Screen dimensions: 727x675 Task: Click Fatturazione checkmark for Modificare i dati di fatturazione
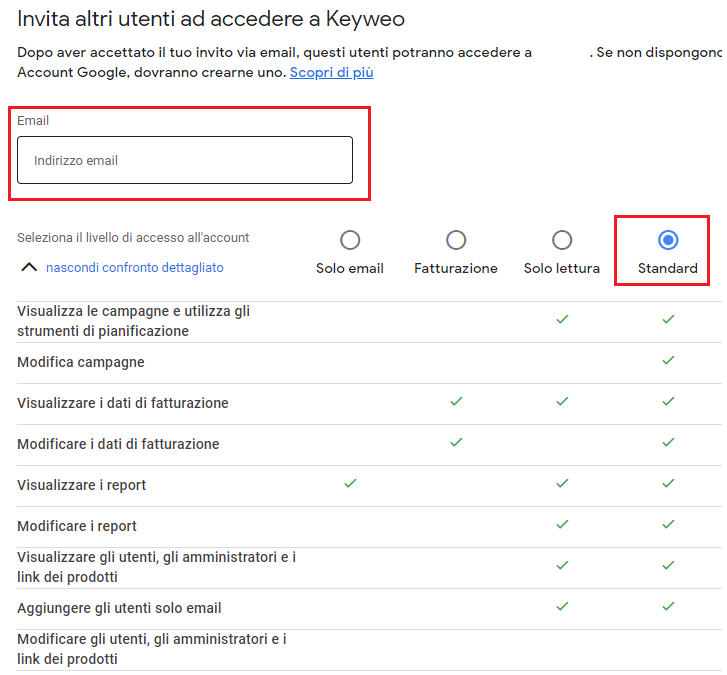(x=456, y=442)
